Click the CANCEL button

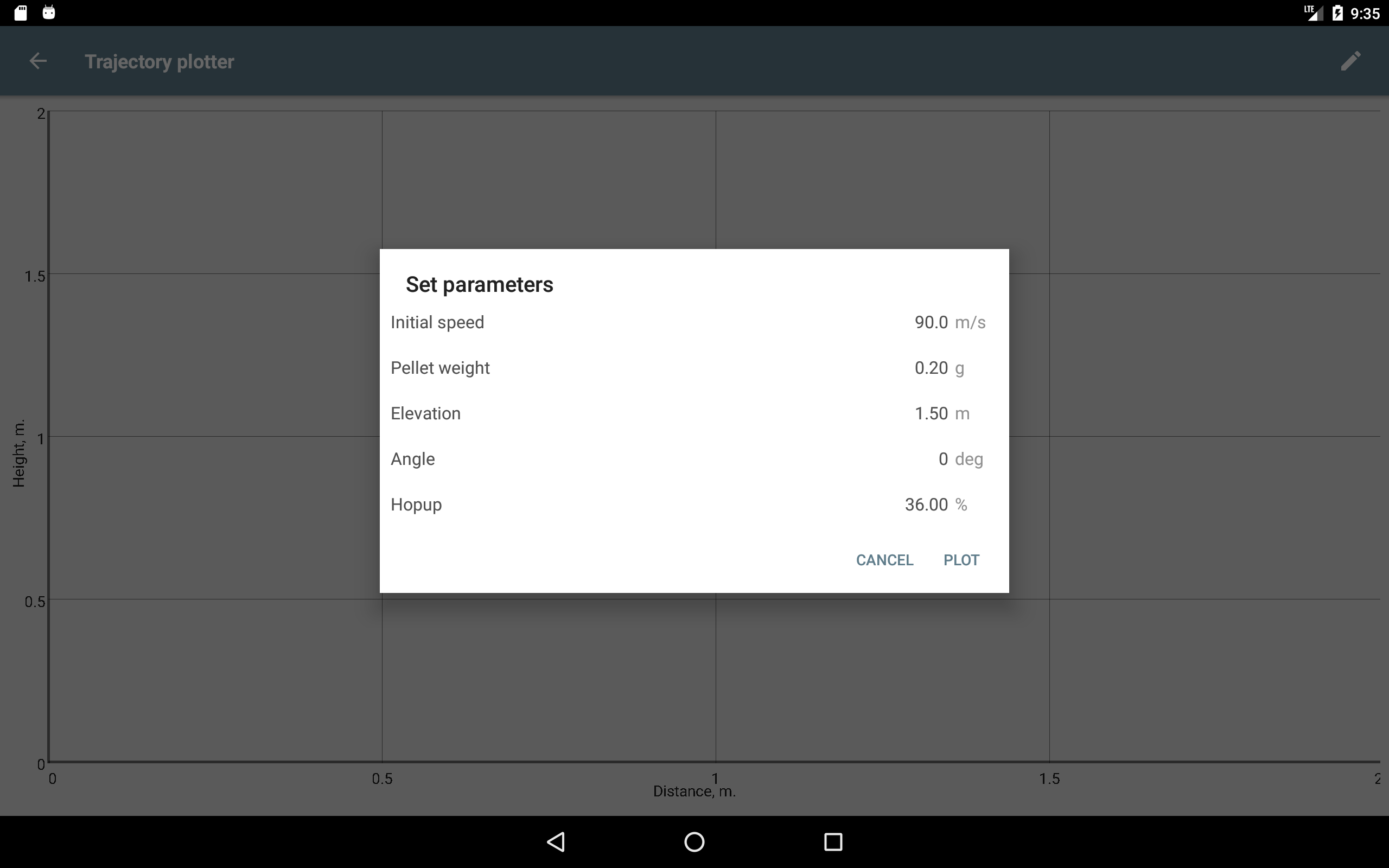click(x=884, y=560)
